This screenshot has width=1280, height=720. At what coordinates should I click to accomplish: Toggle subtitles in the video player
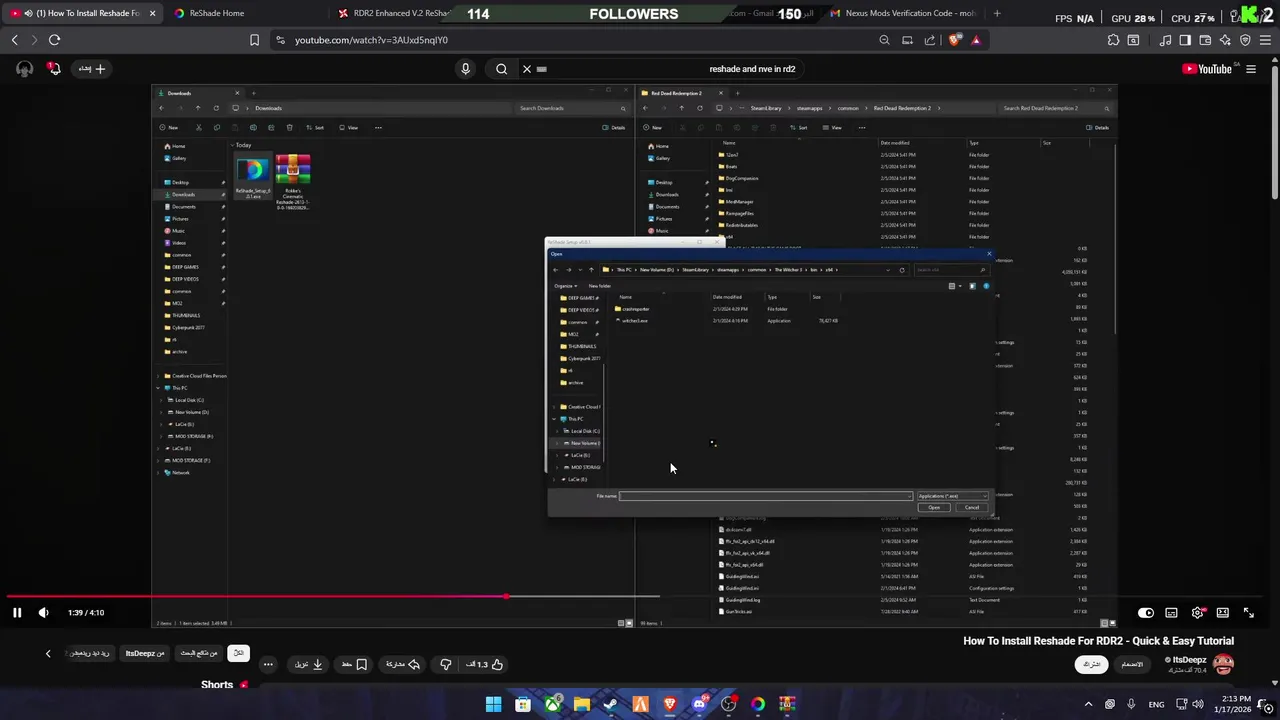click(1171, 613)
